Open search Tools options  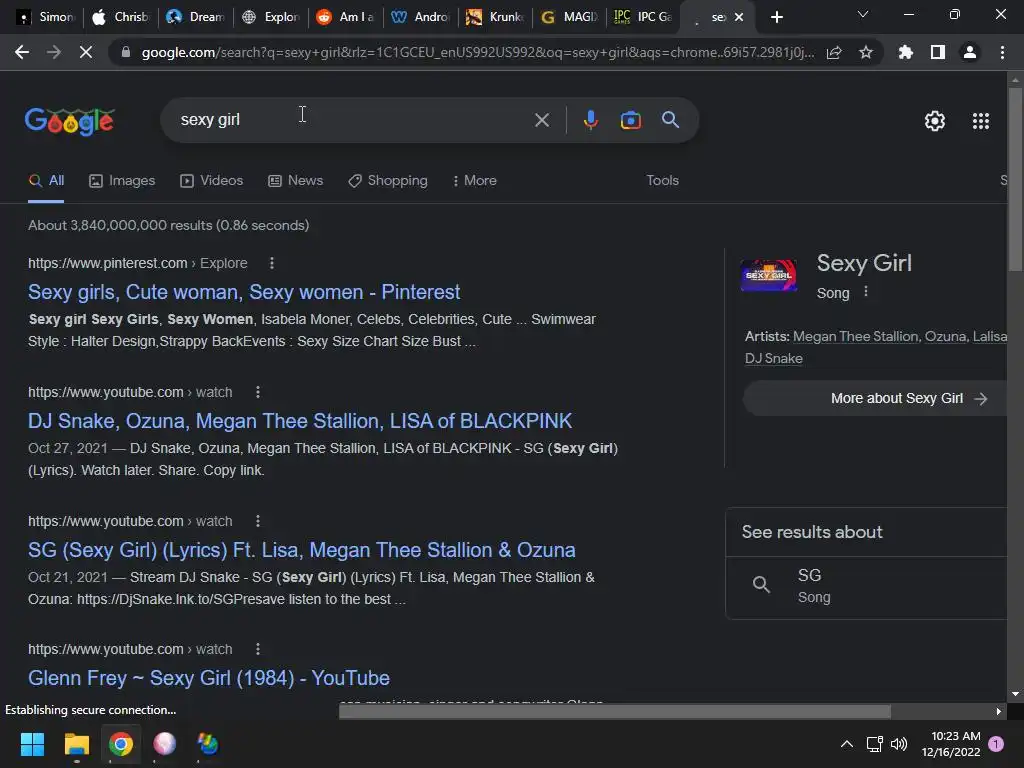tap(662, 181)
